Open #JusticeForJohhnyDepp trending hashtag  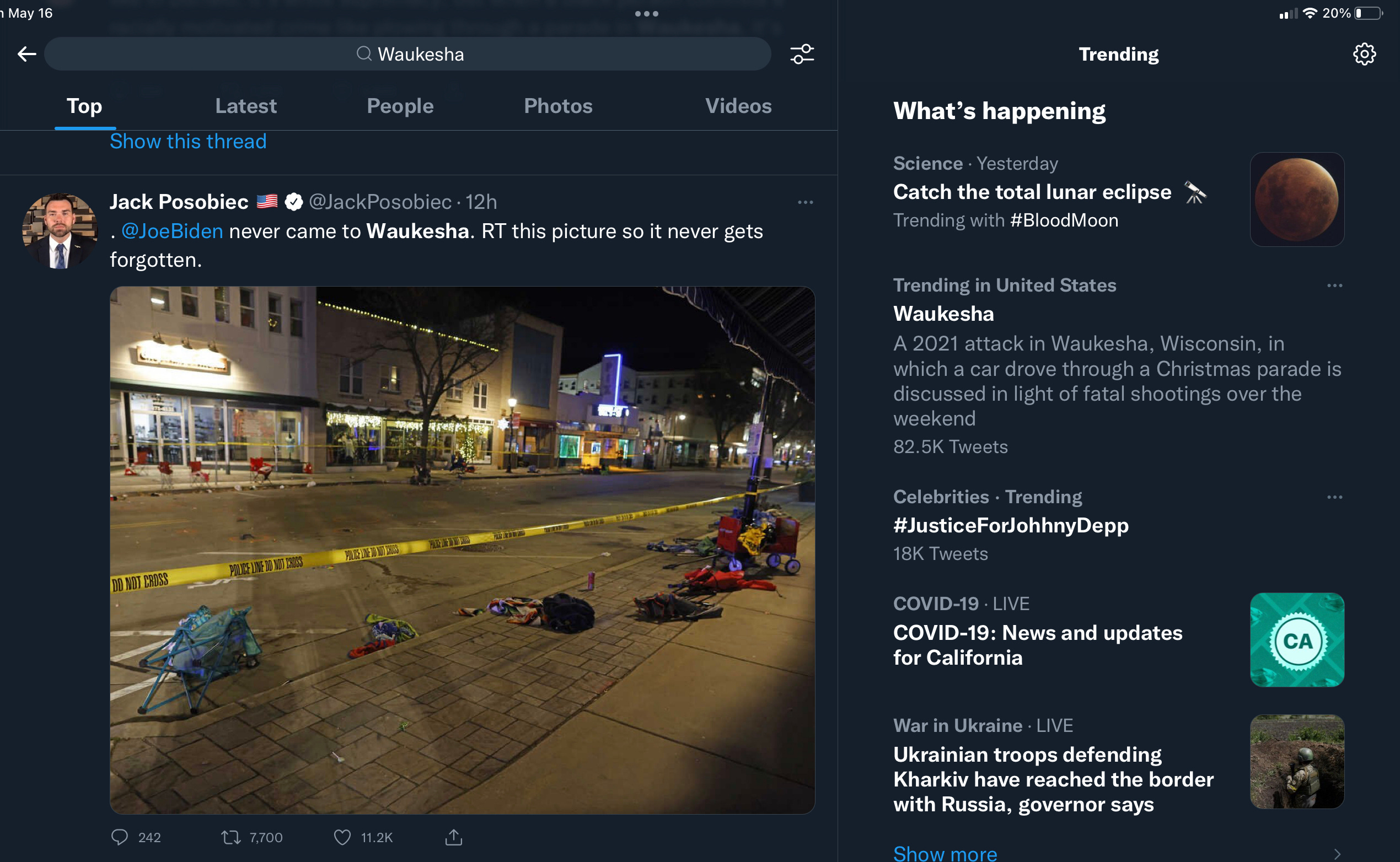coord(1011,526)
